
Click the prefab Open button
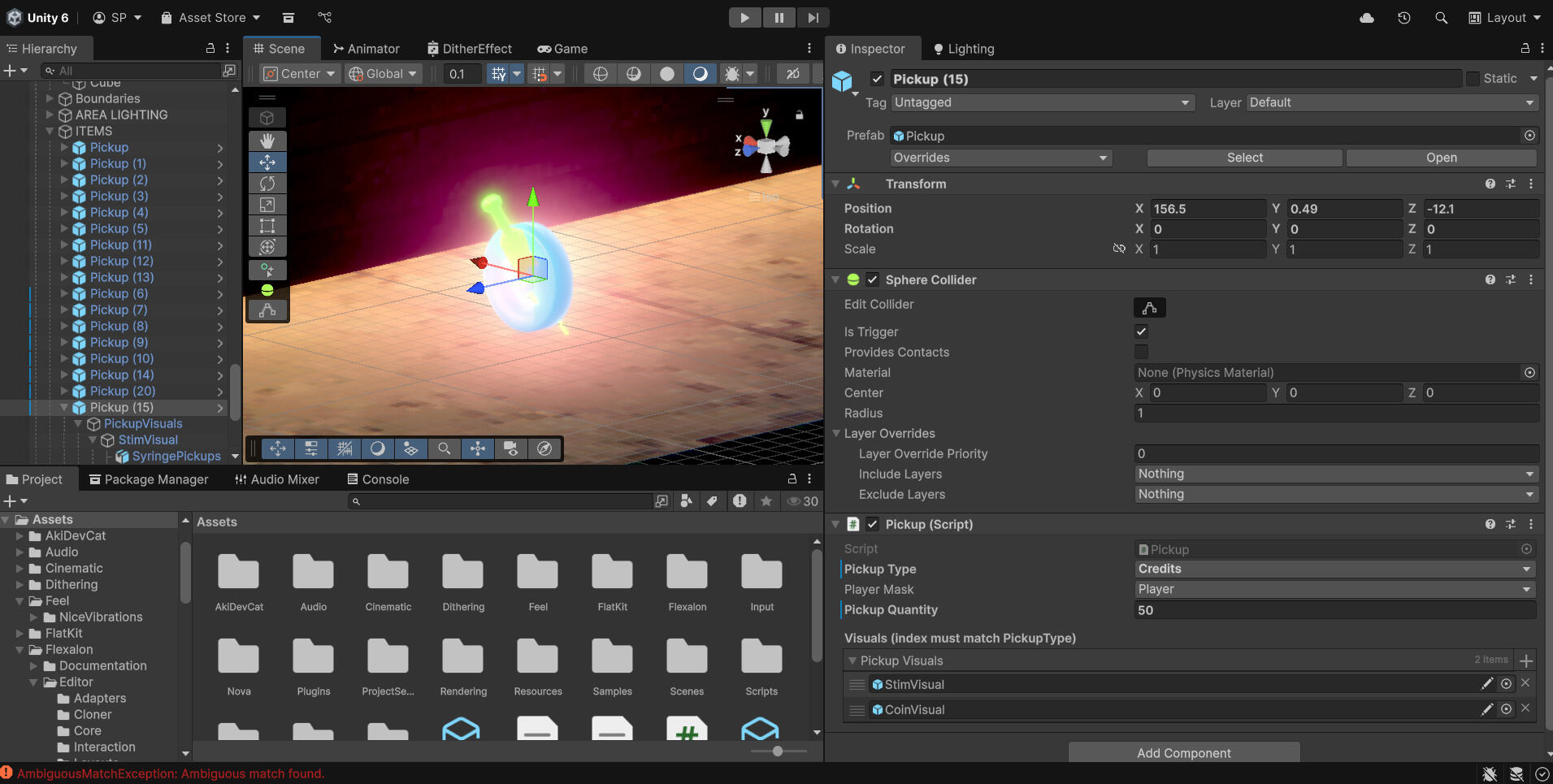click(1441, 158)
